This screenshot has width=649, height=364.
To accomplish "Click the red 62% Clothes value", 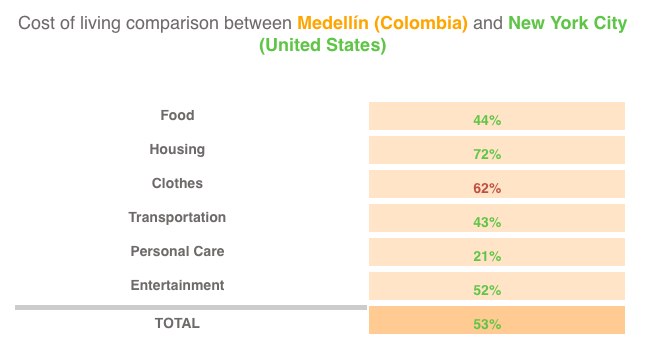I will (x=487, y=188).
